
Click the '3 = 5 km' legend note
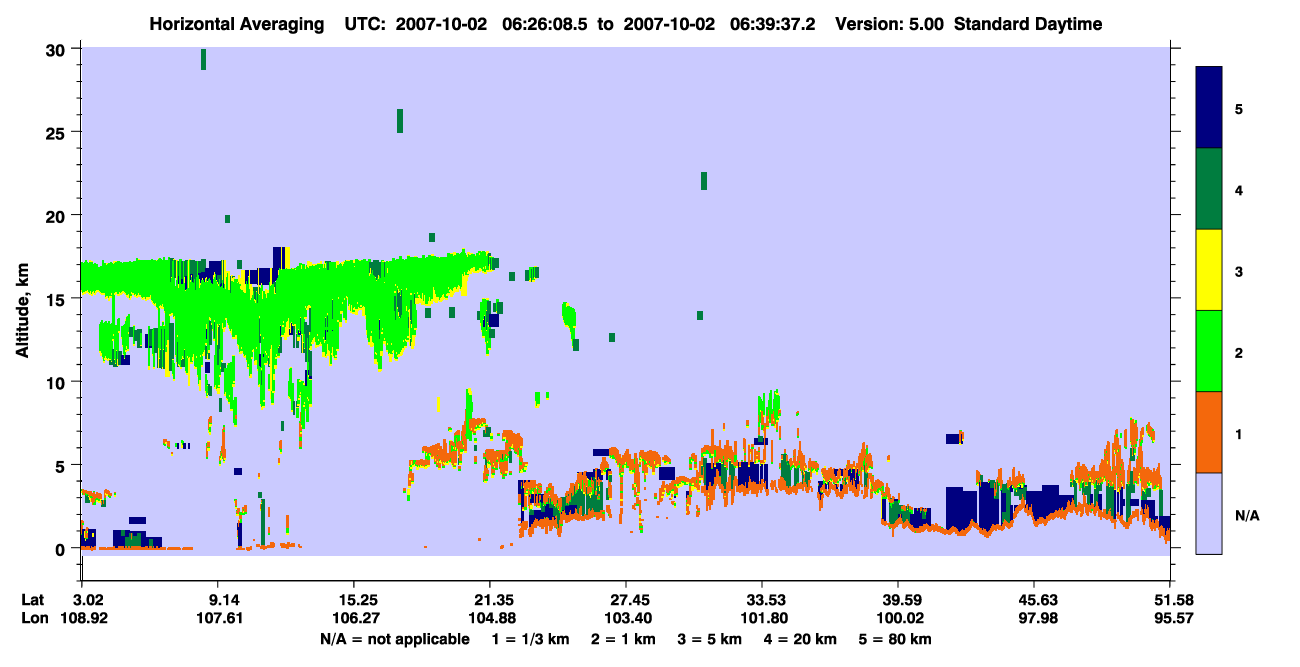tap(710, 638)
